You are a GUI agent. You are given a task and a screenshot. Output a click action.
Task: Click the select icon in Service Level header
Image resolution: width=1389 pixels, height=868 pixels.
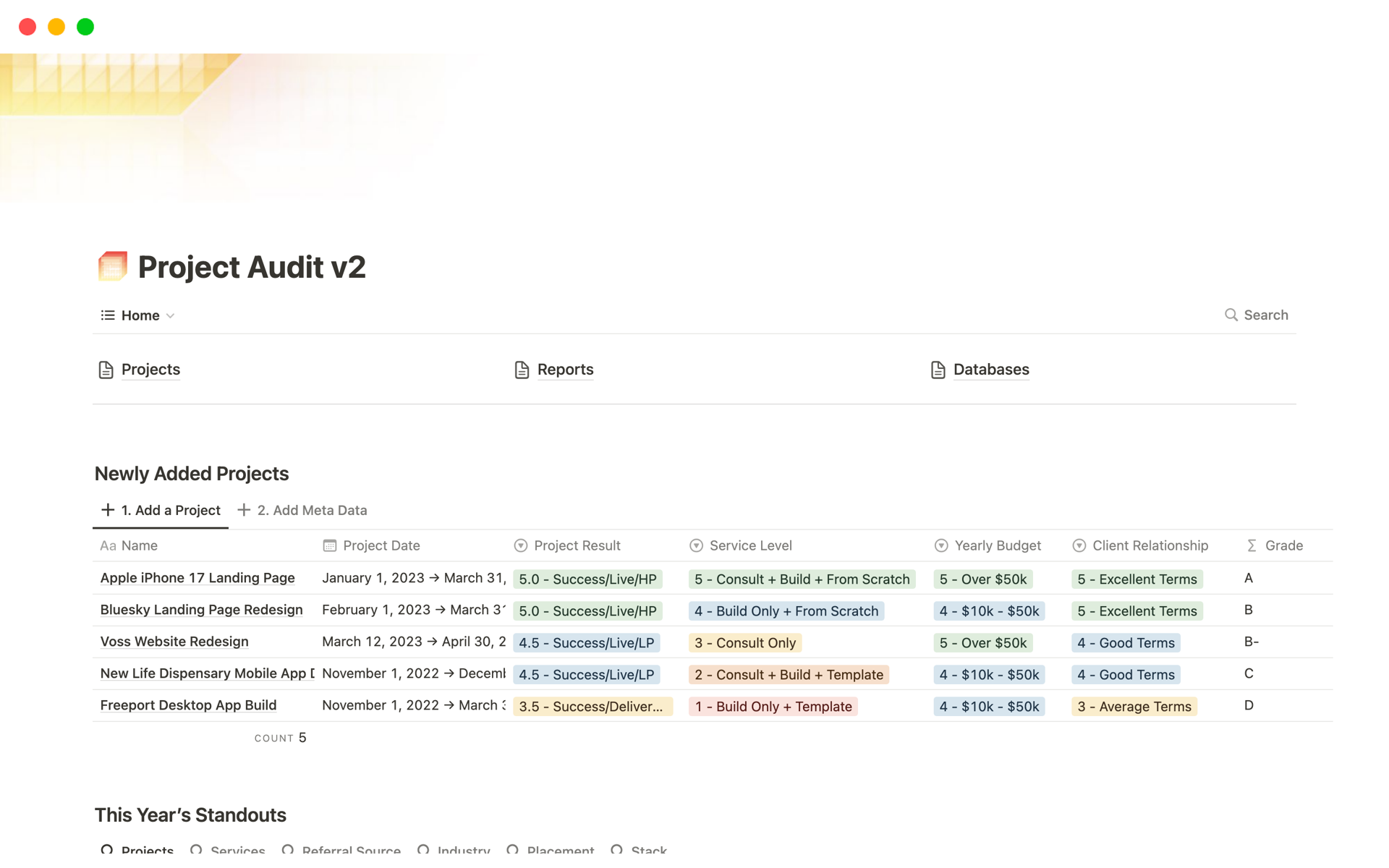click(696, 545)
